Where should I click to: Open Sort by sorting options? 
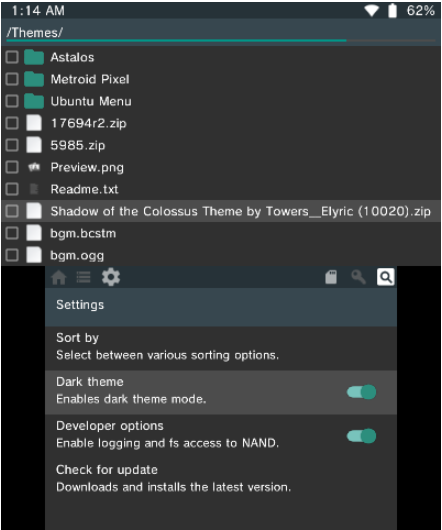(221, 347)
